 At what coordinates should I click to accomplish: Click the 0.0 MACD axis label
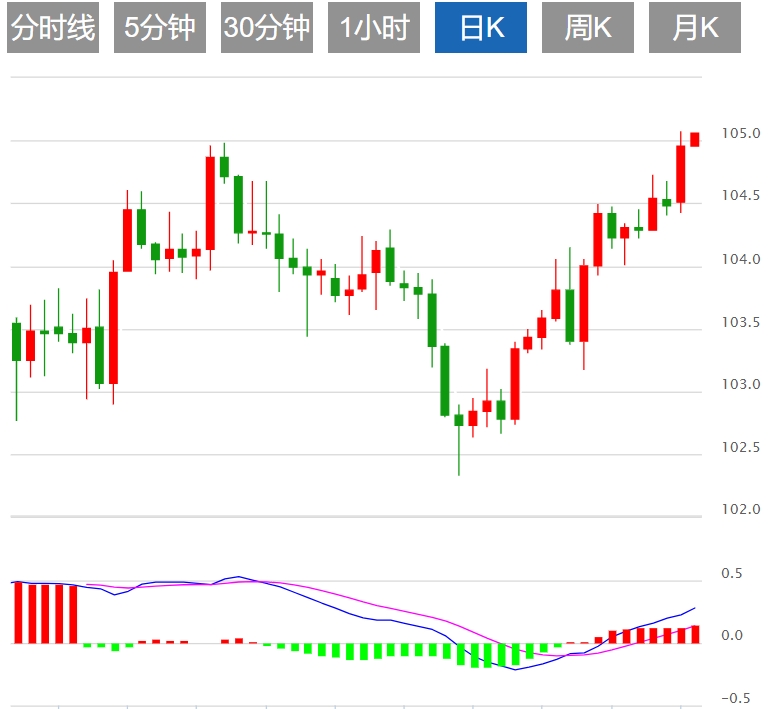[734, 636]
